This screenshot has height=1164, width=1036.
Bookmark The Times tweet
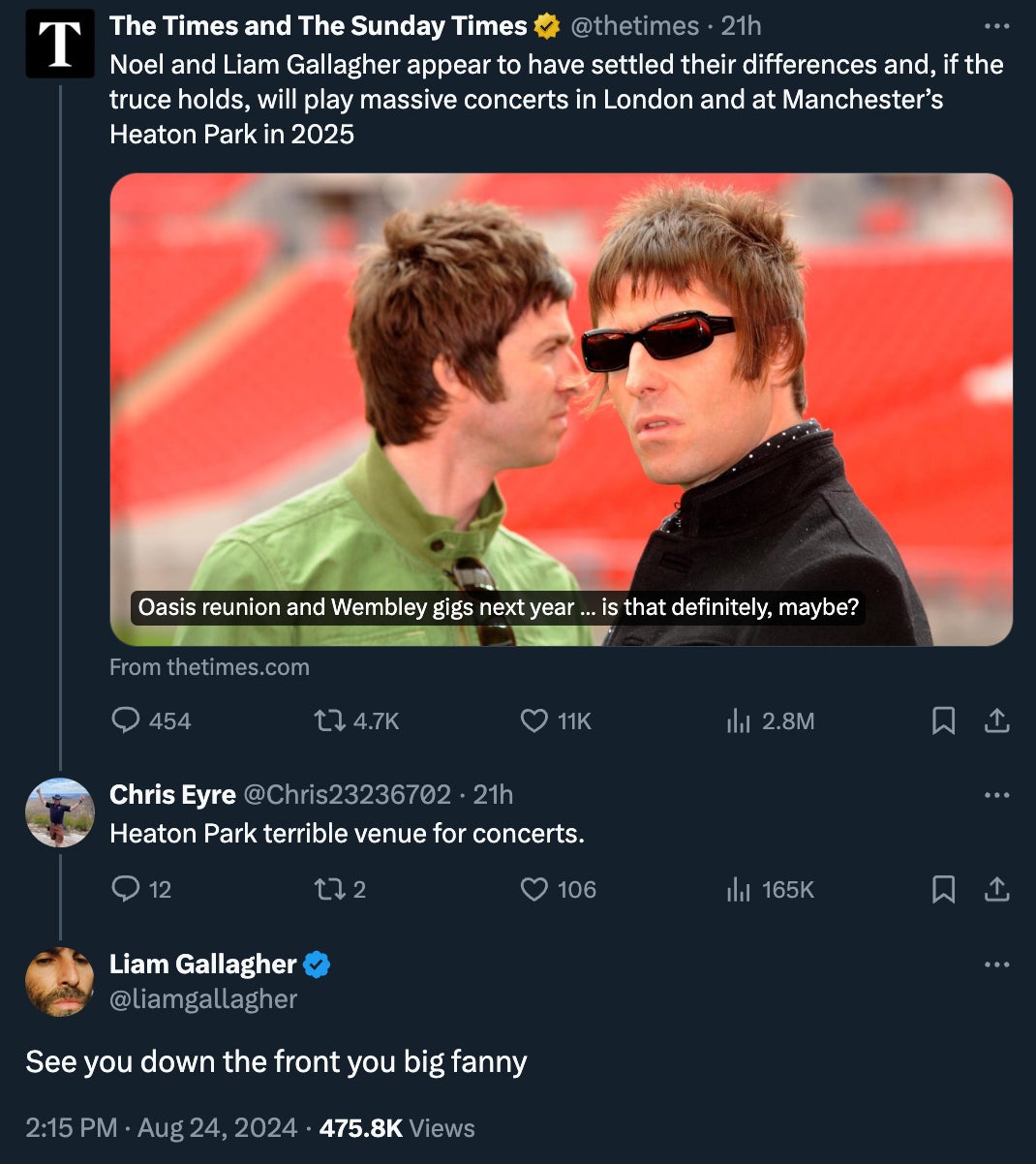pos(943,720)
